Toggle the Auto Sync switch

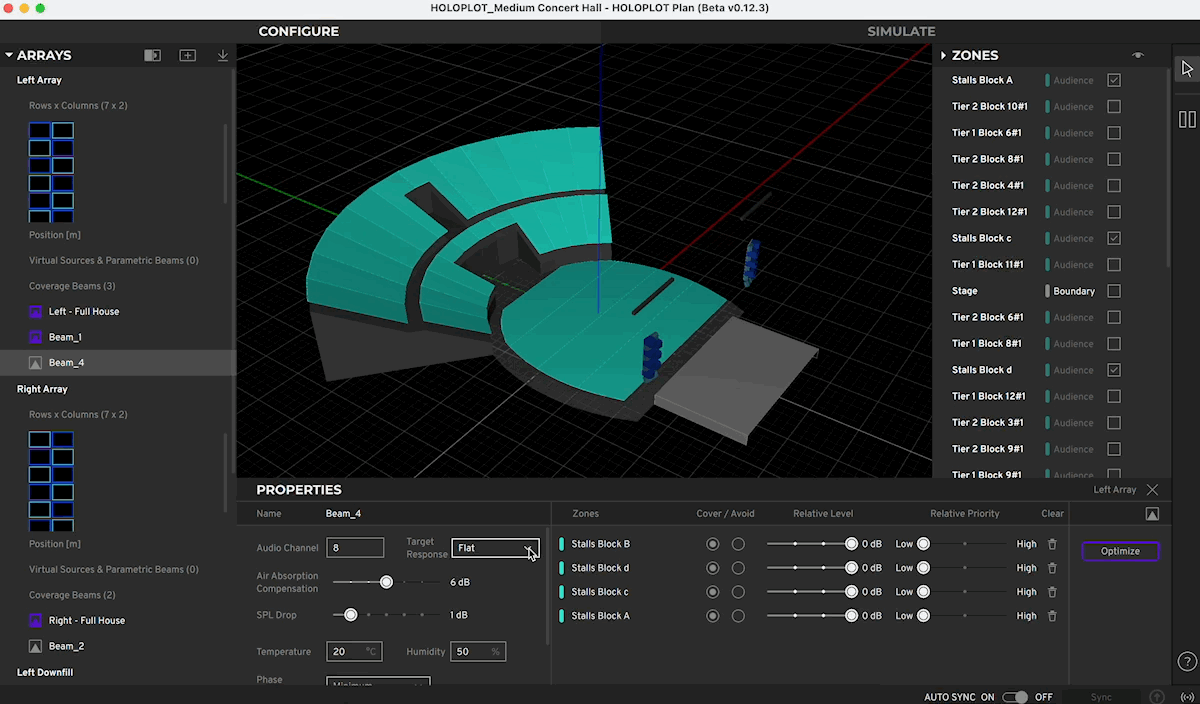click(1015, 697)
